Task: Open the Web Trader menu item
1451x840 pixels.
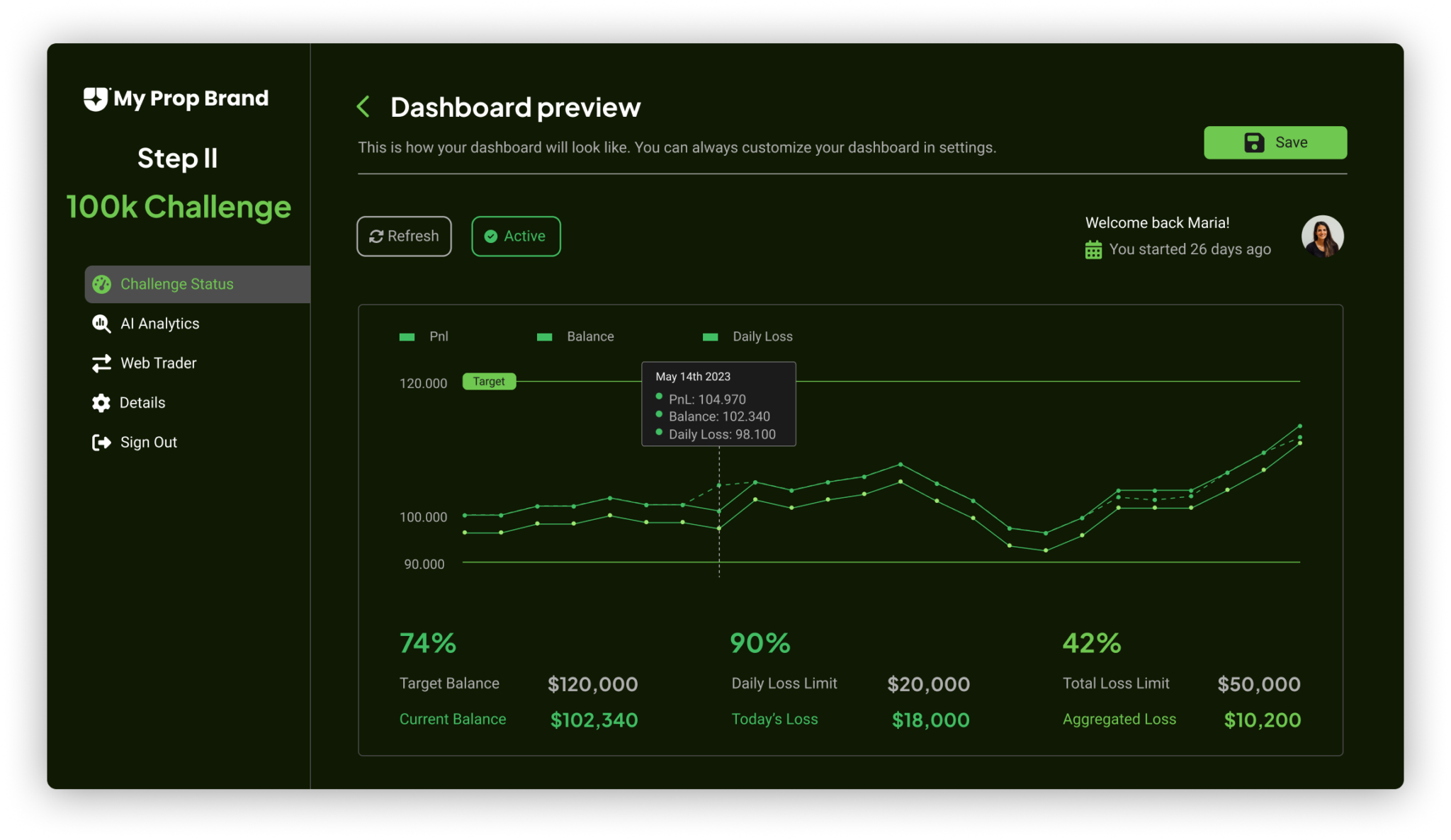Action: coord(158,363)
